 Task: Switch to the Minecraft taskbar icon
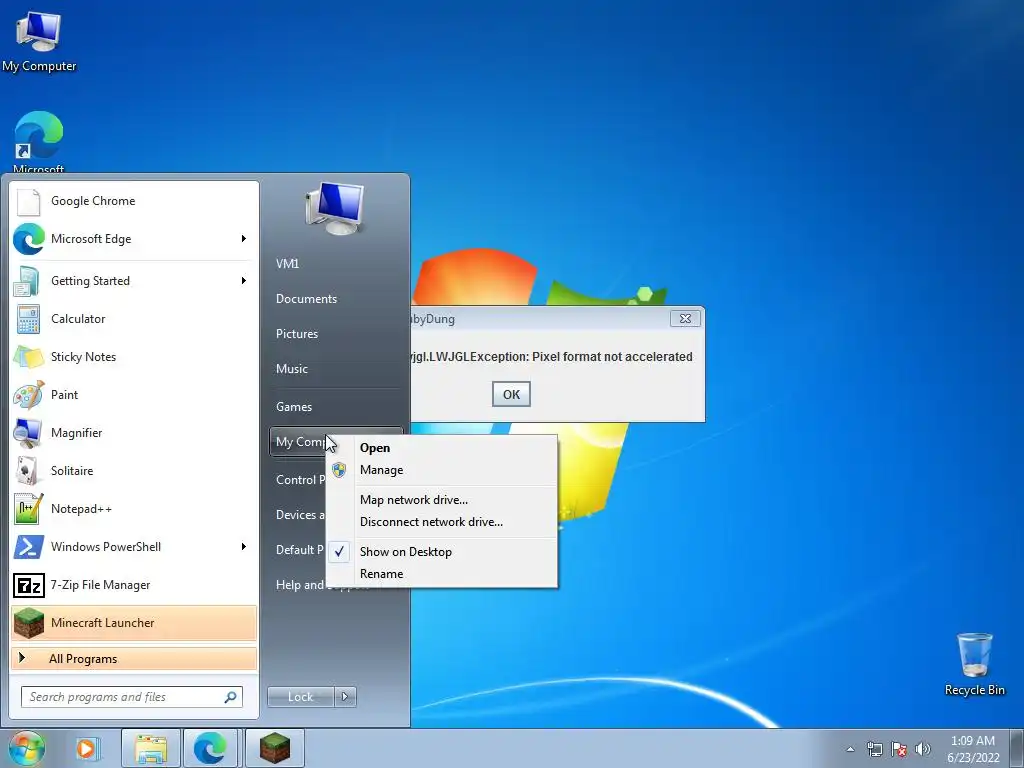(275, 748)
